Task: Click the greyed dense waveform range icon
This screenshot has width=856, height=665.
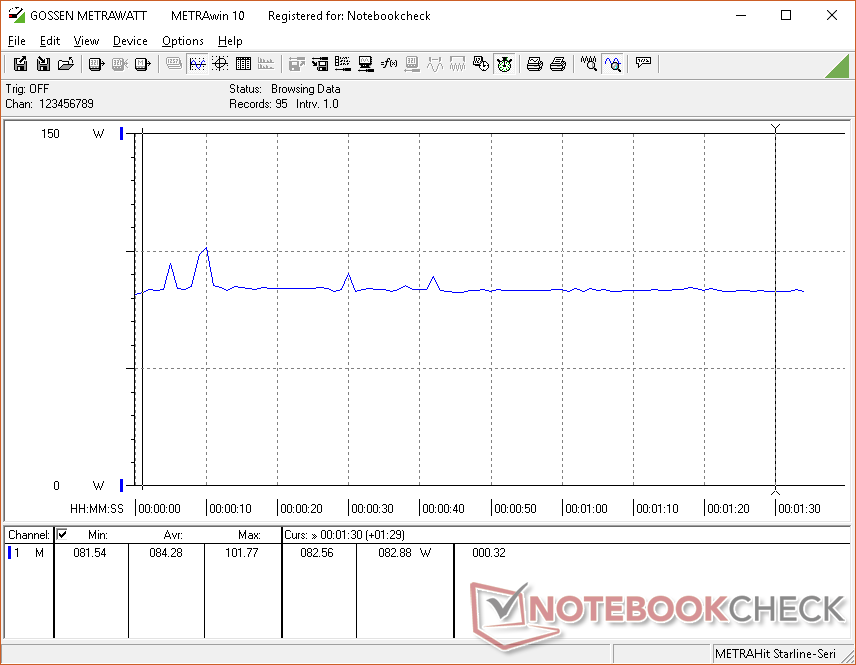Action: click(x=457, y=64)
